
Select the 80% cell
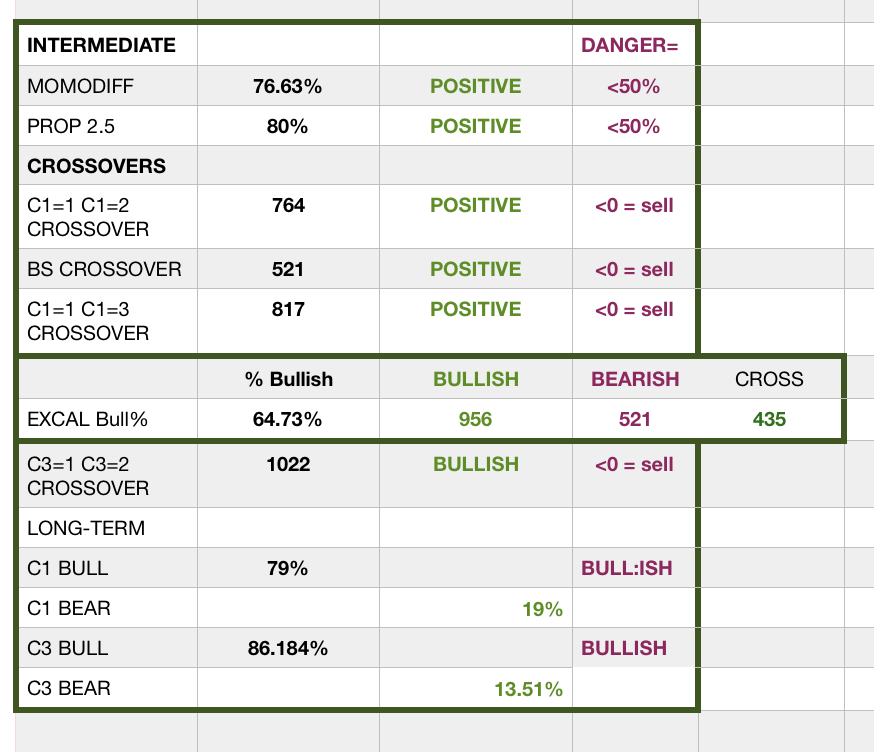click(288, 127)
